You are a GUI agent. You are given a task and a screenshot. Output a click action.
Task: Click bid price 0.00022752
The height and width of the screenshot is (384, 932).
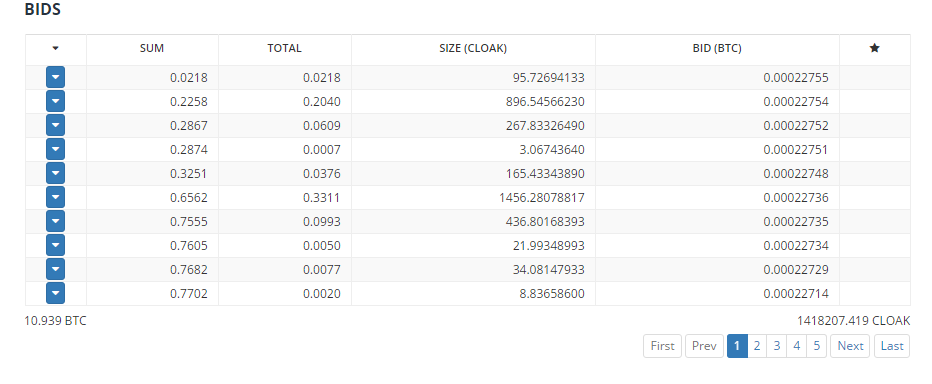(x=796, y=126)
